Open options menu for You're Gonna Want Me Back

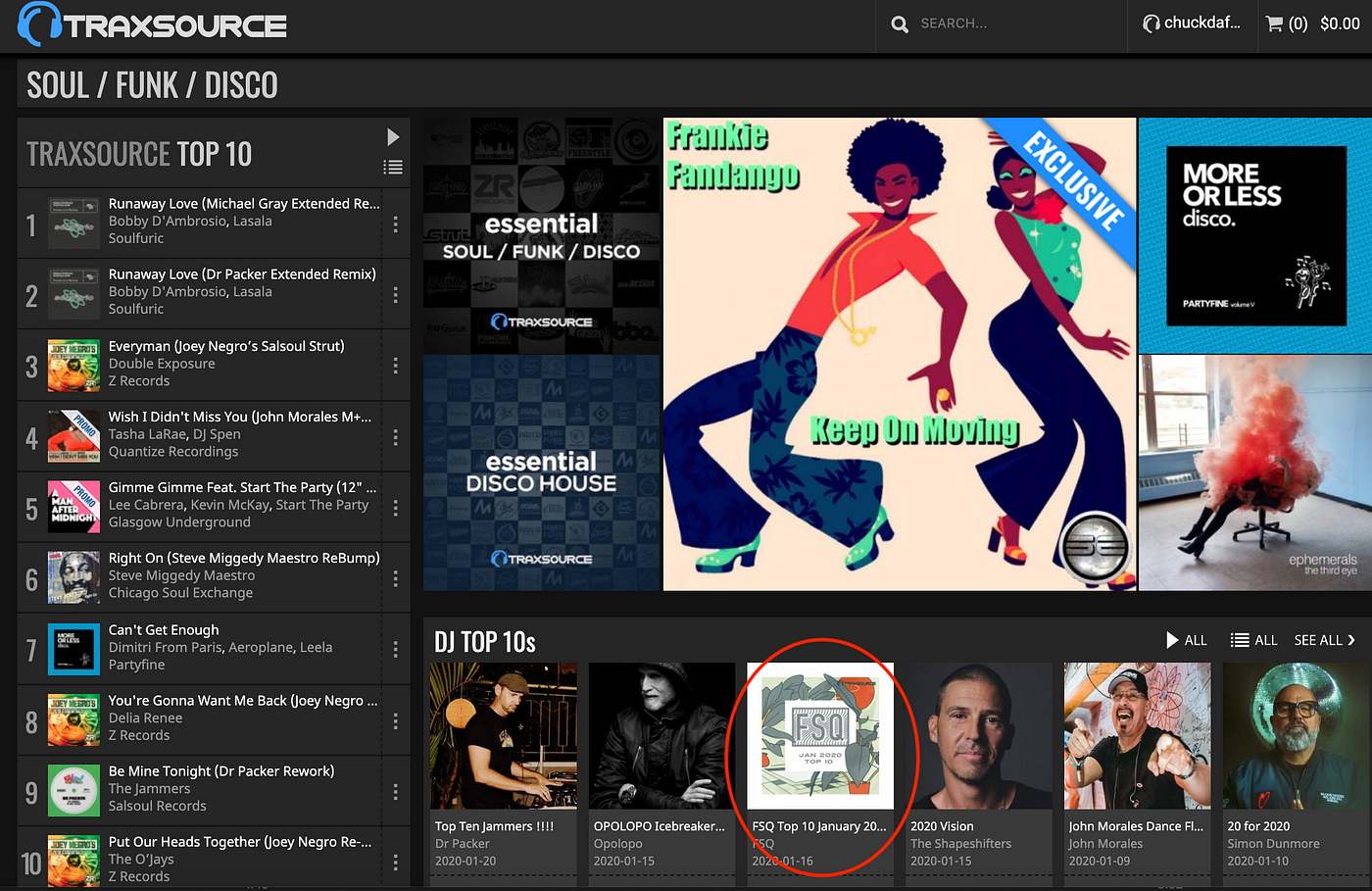(395, 720)
